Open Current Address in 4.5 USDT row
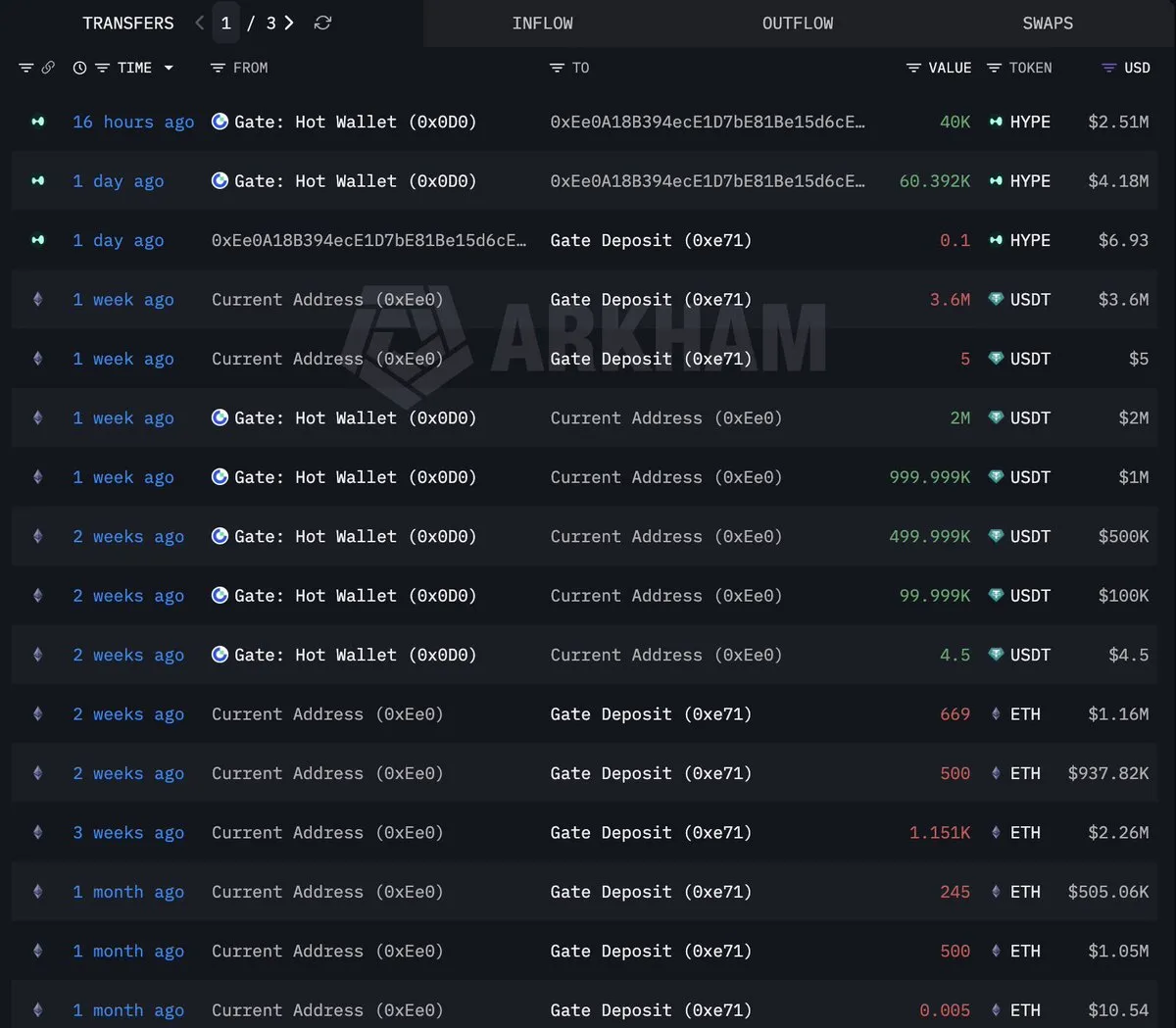The width and height of the screenshot is (1176, 1028). point(666,655)
